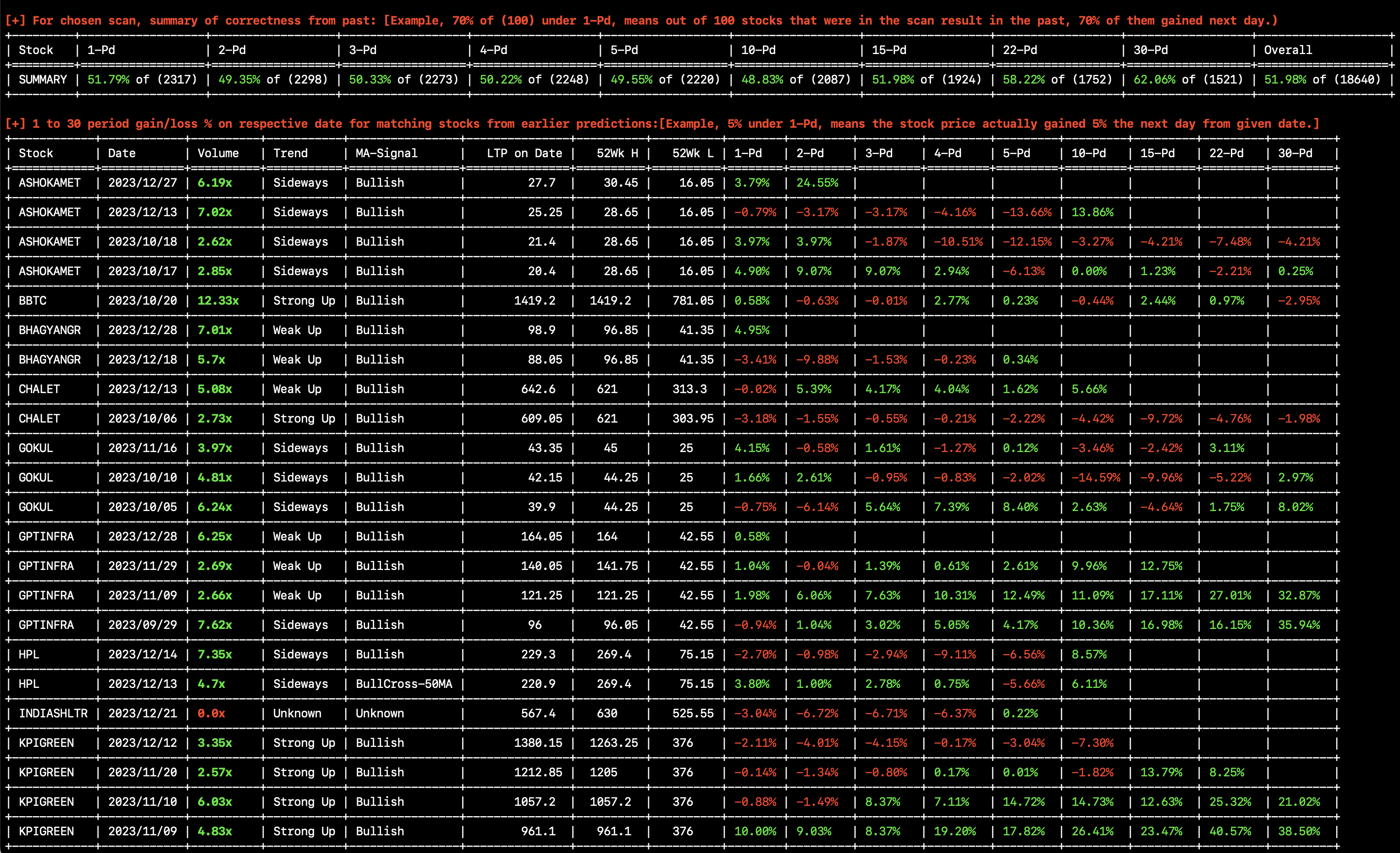Select the SUMMARY row Overall percentage
The image size is (1400, 853).
click(x=1301, y=80)
